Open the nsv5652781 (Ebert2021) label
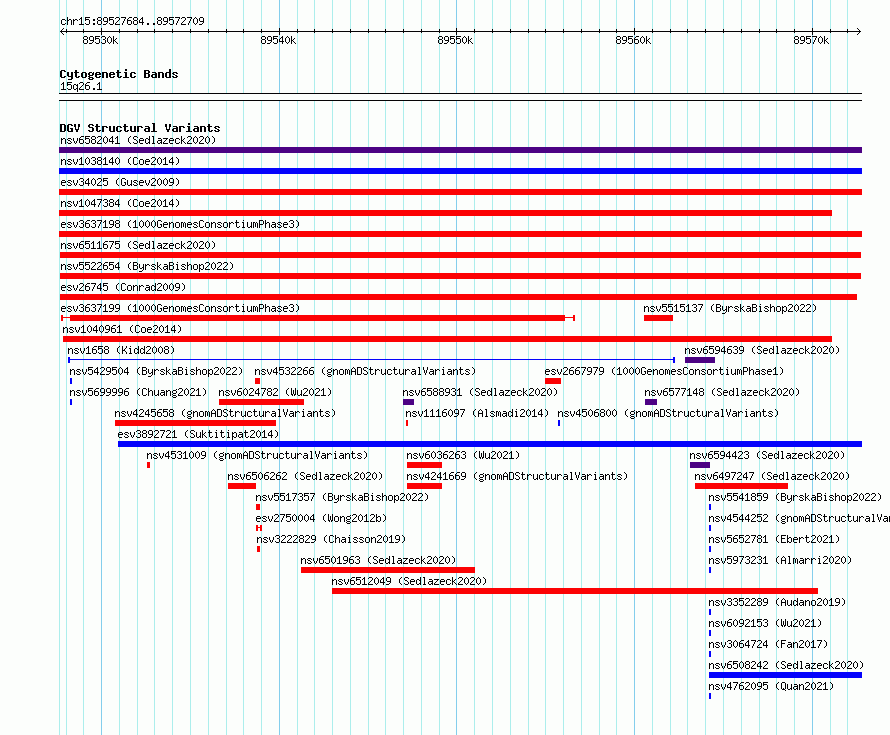The image size is (890, 735). pos(774,539)
